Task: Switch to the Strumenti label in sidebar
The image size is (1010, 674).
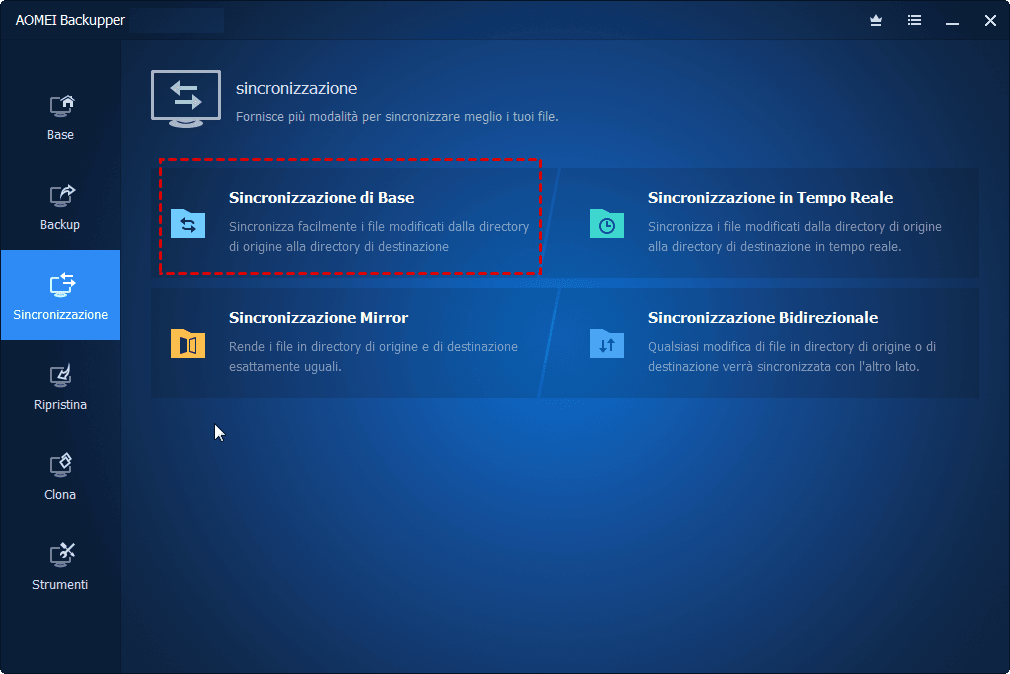Action: coord(60,584)
